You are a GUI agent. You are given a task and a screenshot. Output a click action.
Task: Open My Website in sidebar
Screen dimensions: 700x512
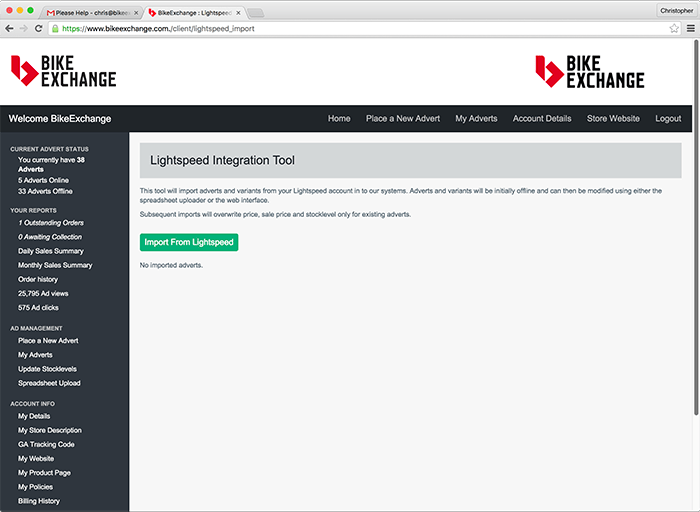coord(36,458)
